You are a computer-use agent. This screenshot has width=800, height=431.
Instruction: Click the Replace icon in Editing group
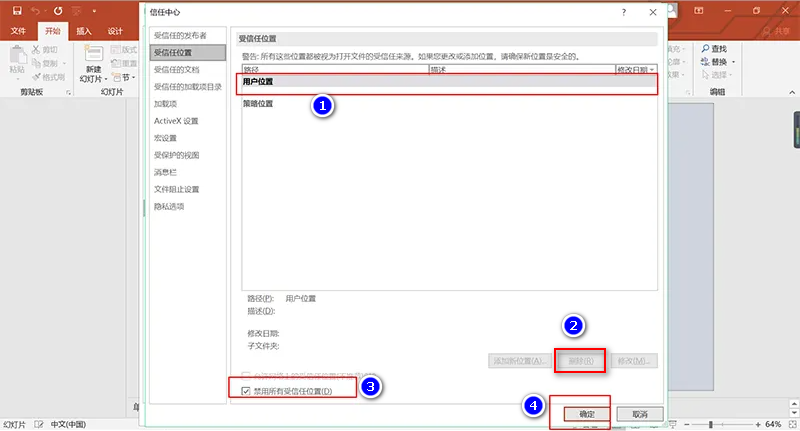coord(705,62)
